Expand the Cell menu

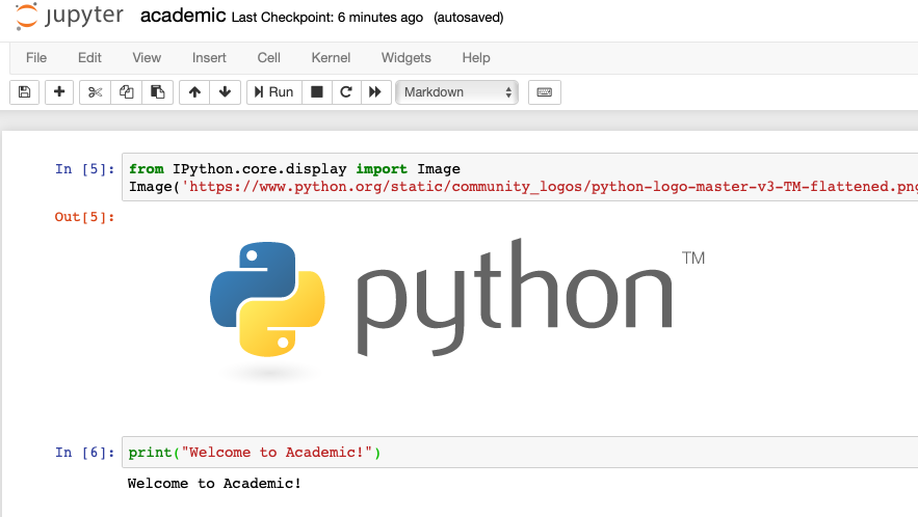point(268,58)
